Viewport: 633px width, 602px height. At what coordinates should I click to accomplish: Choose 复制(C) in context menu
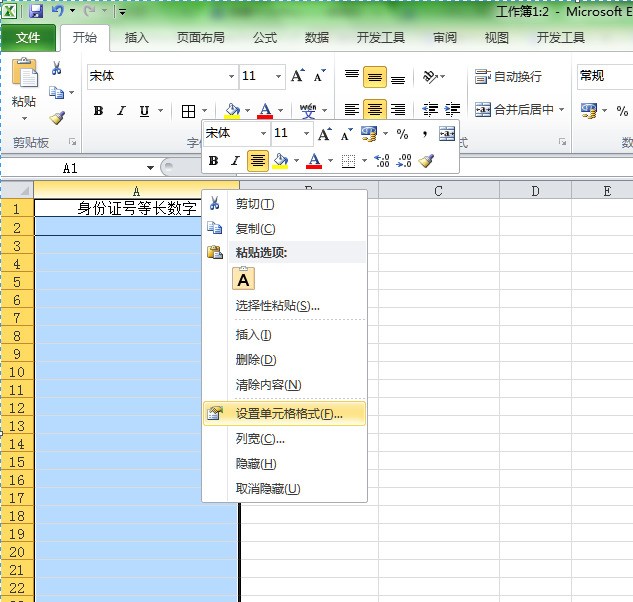click(285, 229)
